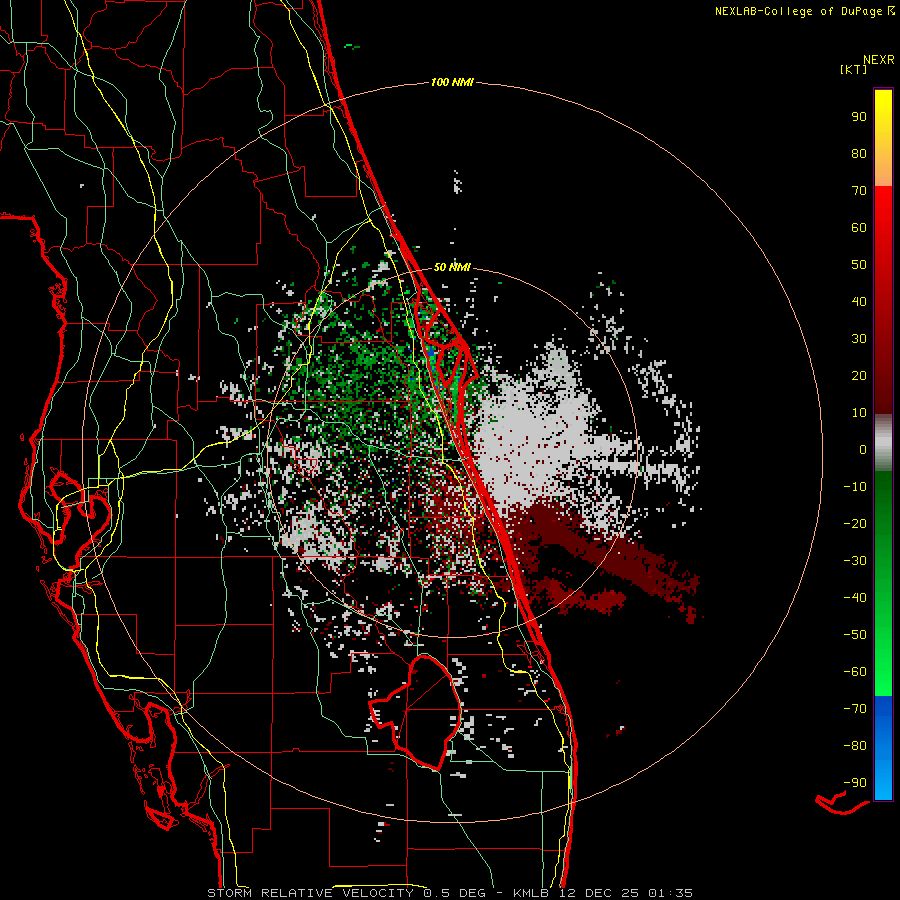900x900 pixels.
Task: Click the 30 value on velocity scale
Action: coord(859,339)
